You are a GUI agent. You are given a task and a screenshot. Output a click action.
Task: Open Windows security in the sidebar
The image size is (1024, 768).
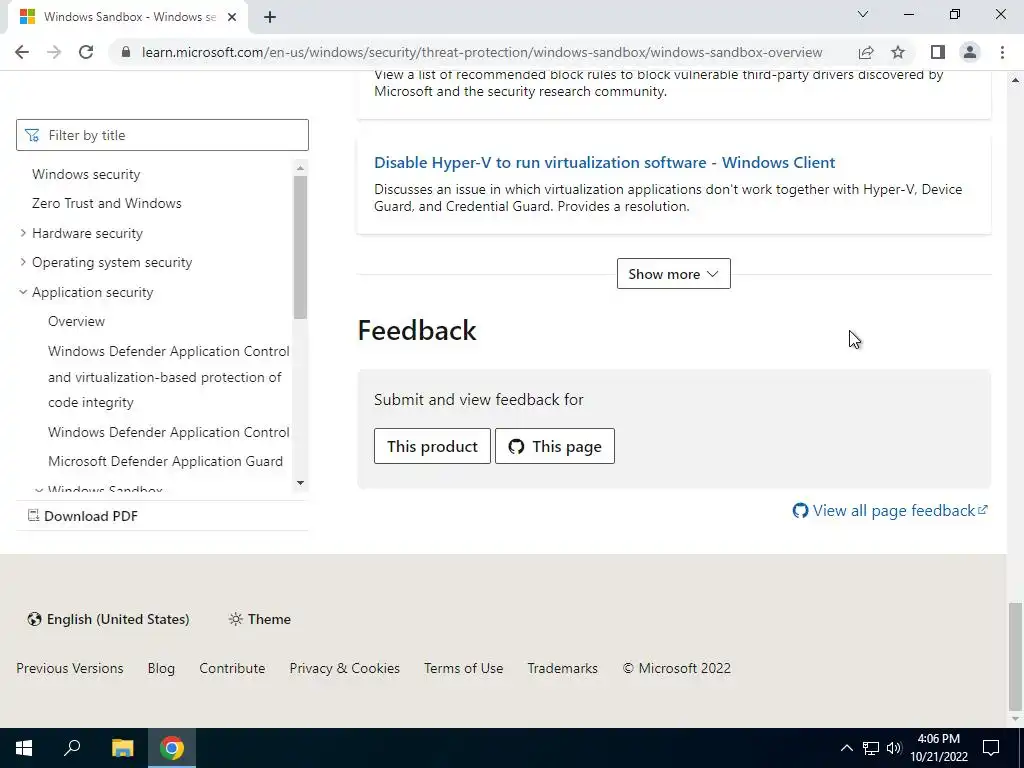(x=86, y=174)
